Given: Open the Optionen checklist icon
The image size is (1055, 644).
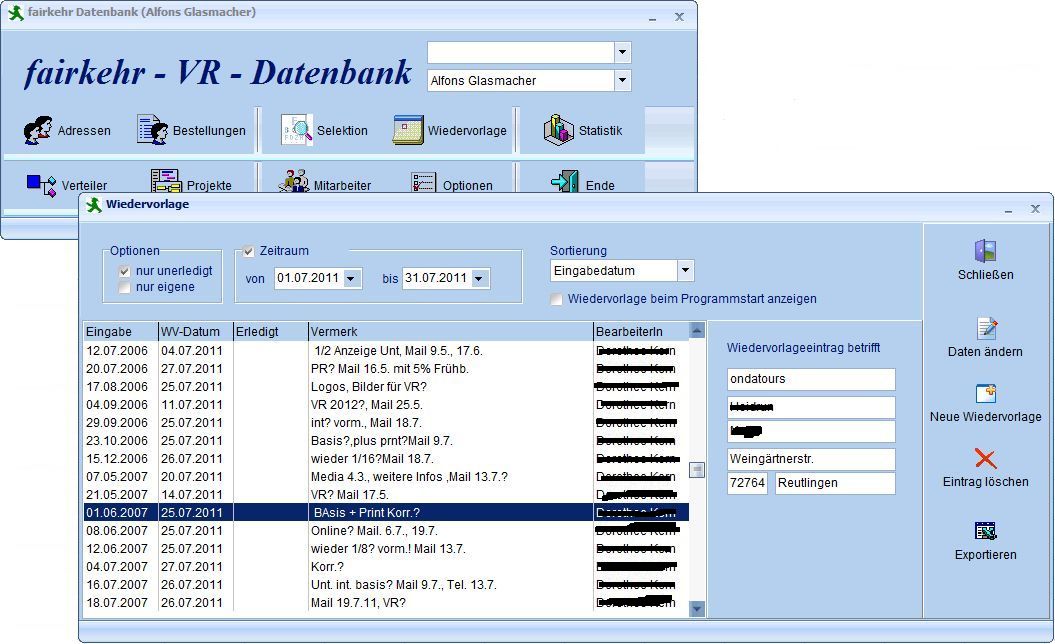Looking at the screenshot, I should (x=423, y=183).
